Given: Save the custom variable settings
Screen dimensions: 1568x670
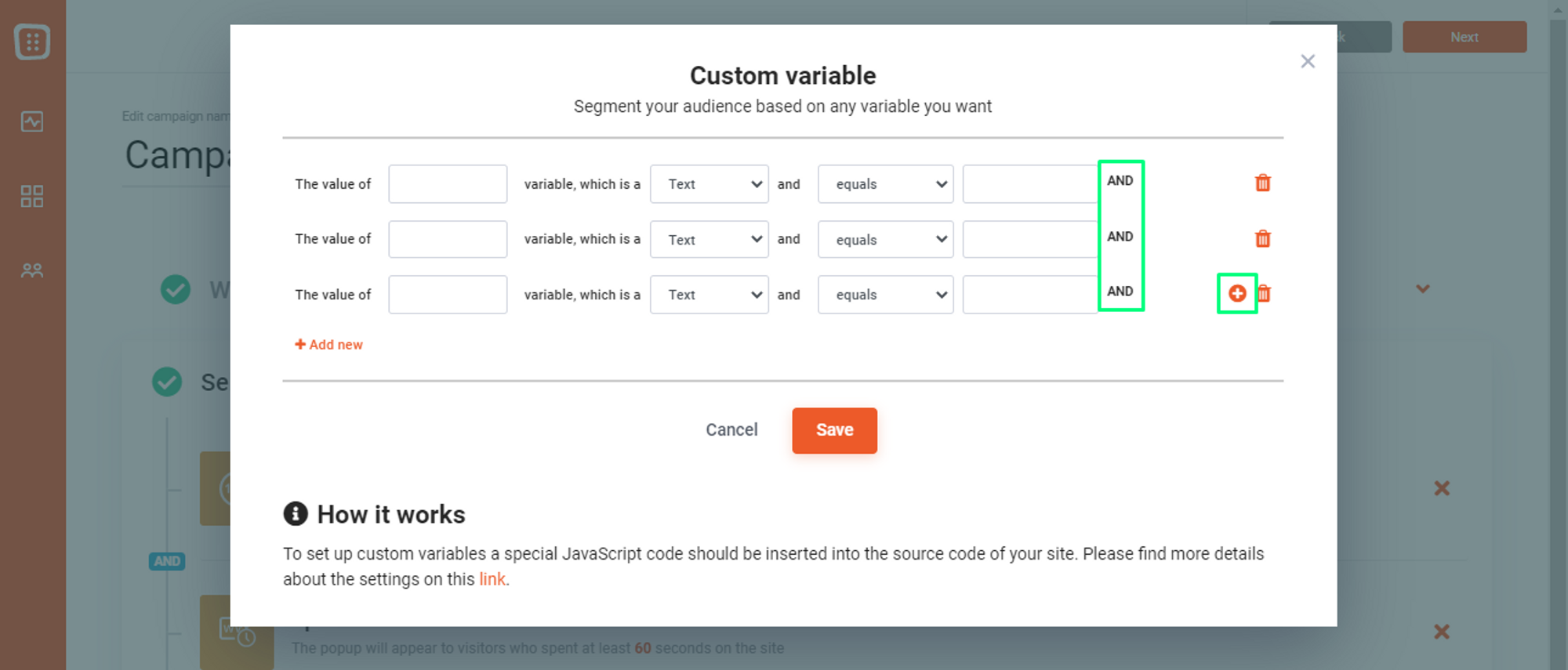Looking at the screenshot, I should (x=834, y=430).
